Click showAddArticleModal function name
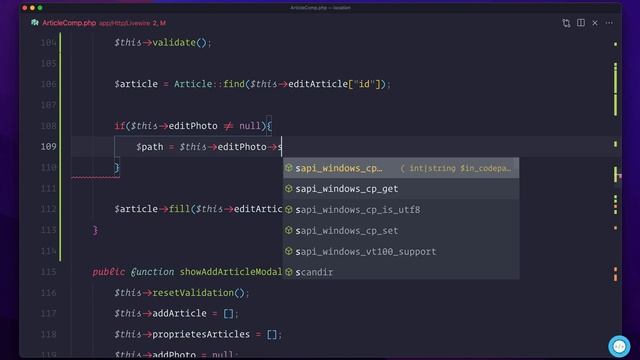 pos(231,272)
